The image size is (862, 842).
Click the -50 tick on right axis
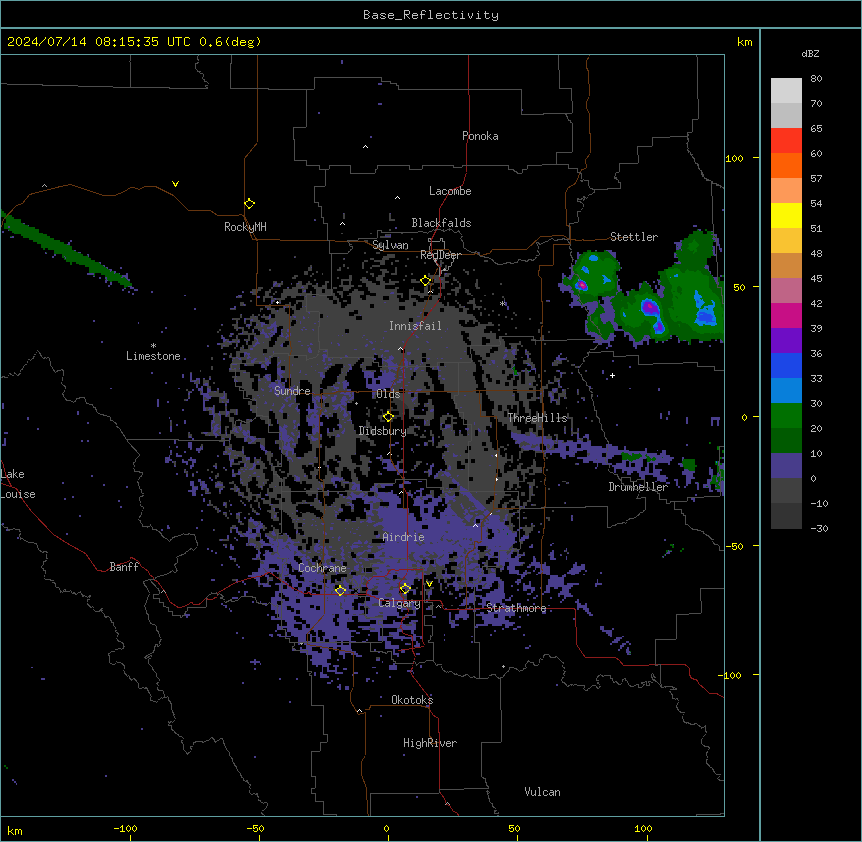point(734,546)
